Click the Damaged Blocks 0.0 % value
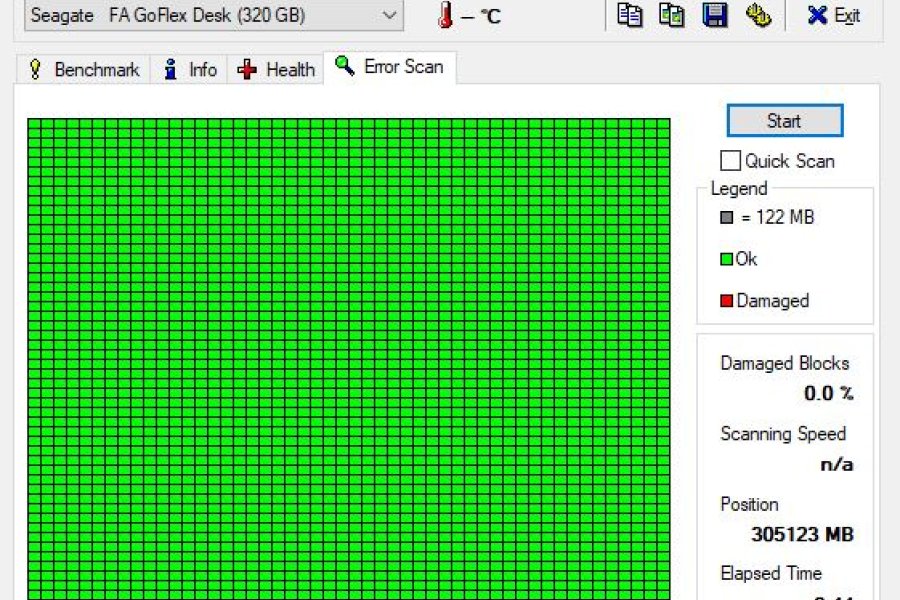Image resolution: width=900 pixels, height=600 pixels. [828, 393]
